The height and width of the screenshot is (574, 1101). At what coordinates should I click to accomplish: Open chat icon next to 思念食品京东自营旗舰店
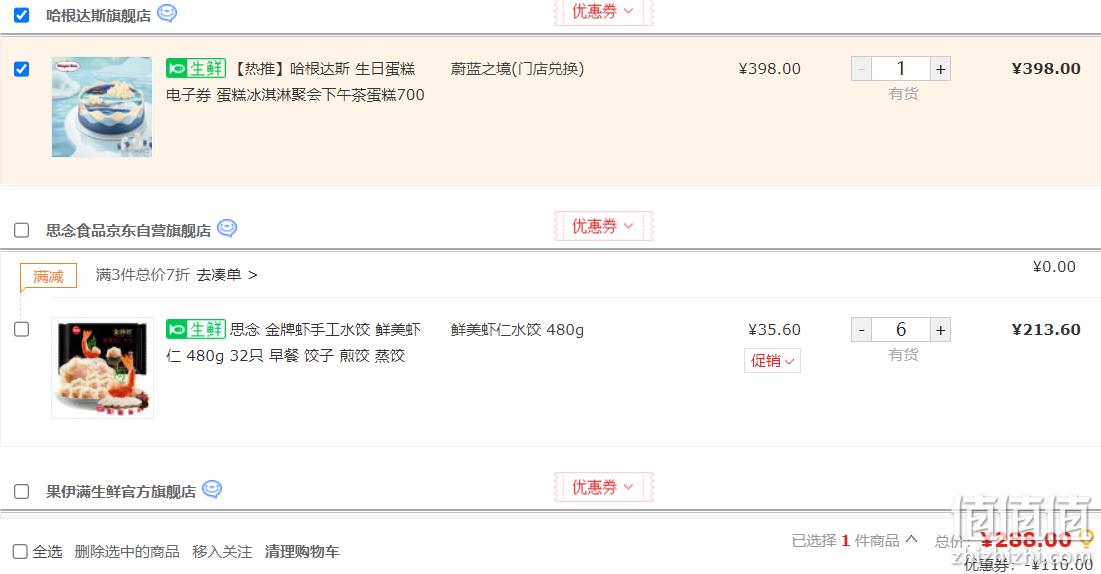(227, 228)
